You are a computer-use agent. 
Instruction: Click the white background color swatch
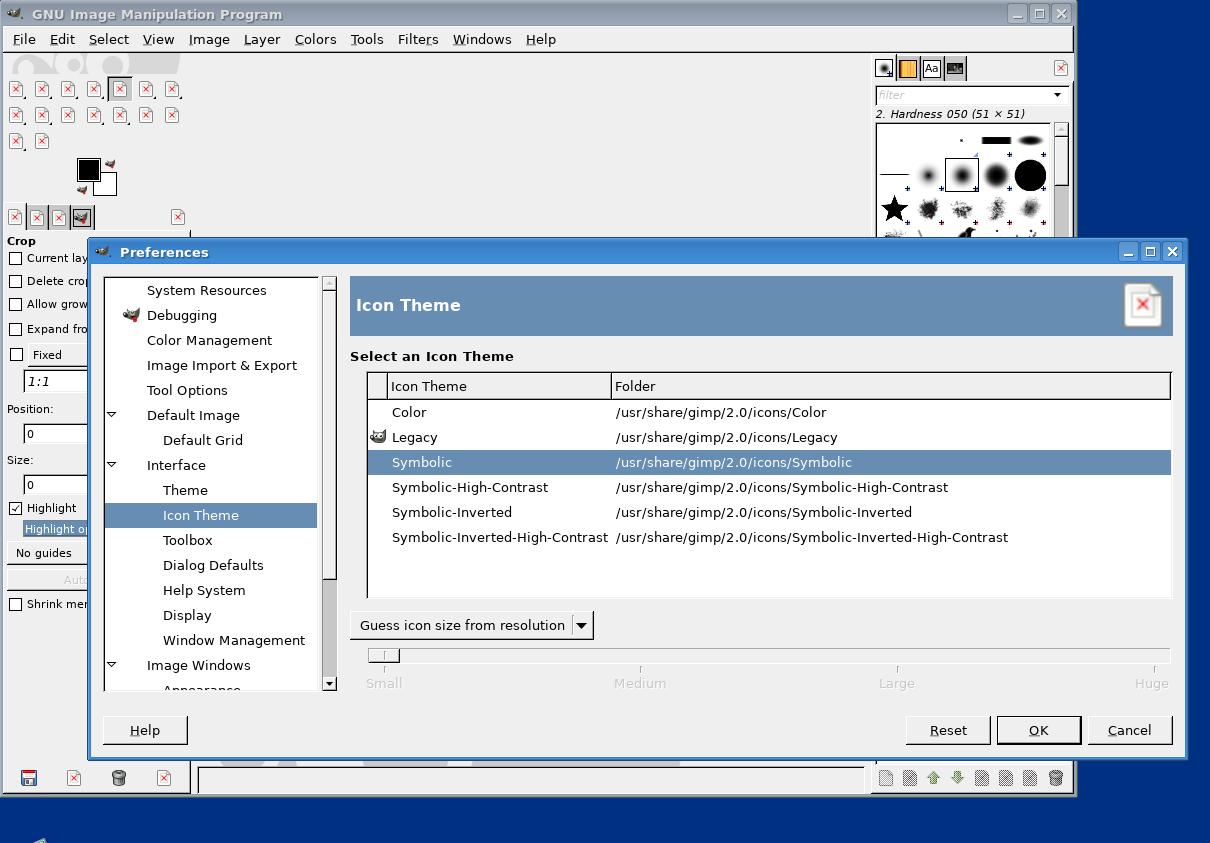coord(107,185)
